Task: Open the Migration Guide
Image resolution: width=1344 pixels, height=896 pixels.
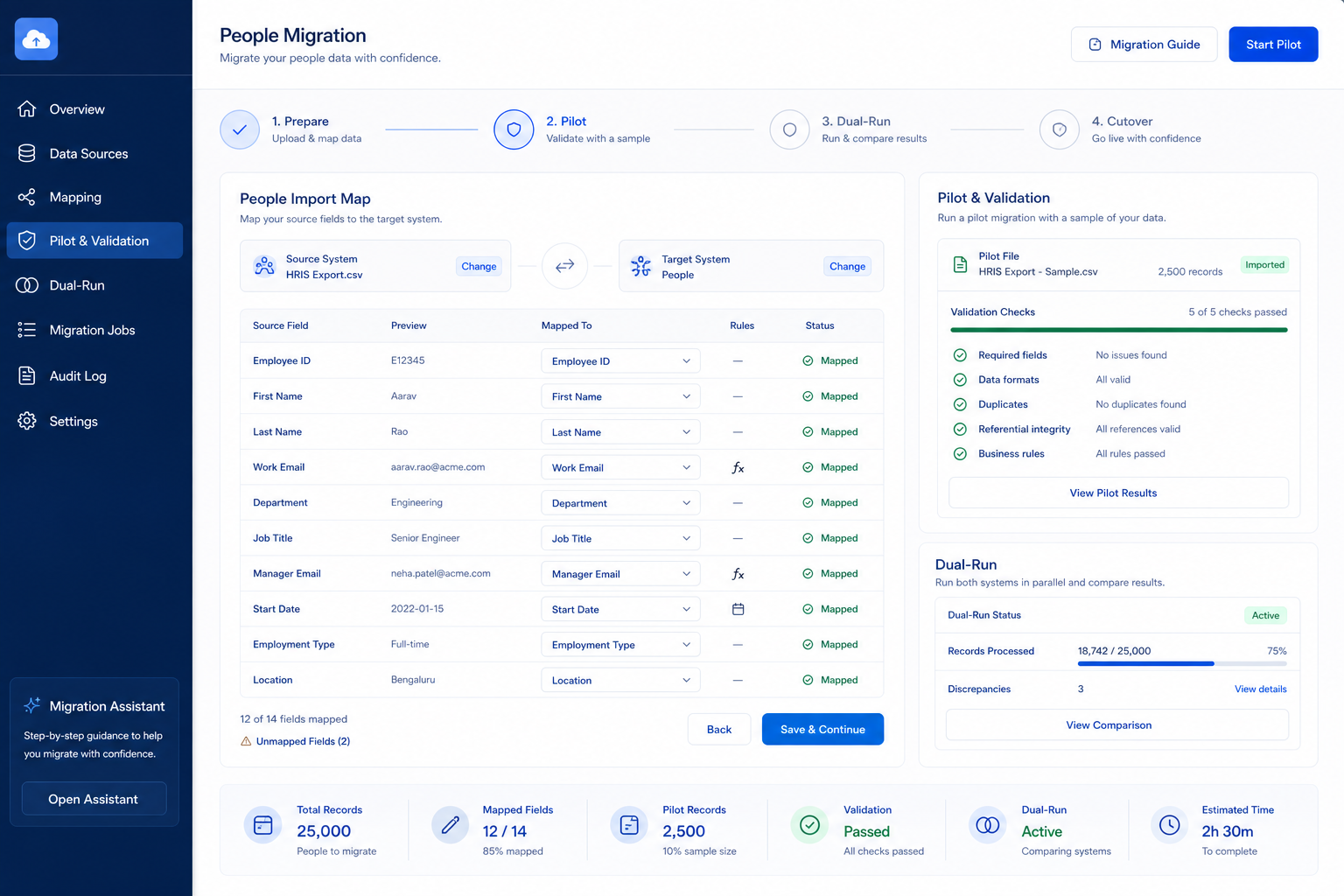Action: coord(1144,45)
